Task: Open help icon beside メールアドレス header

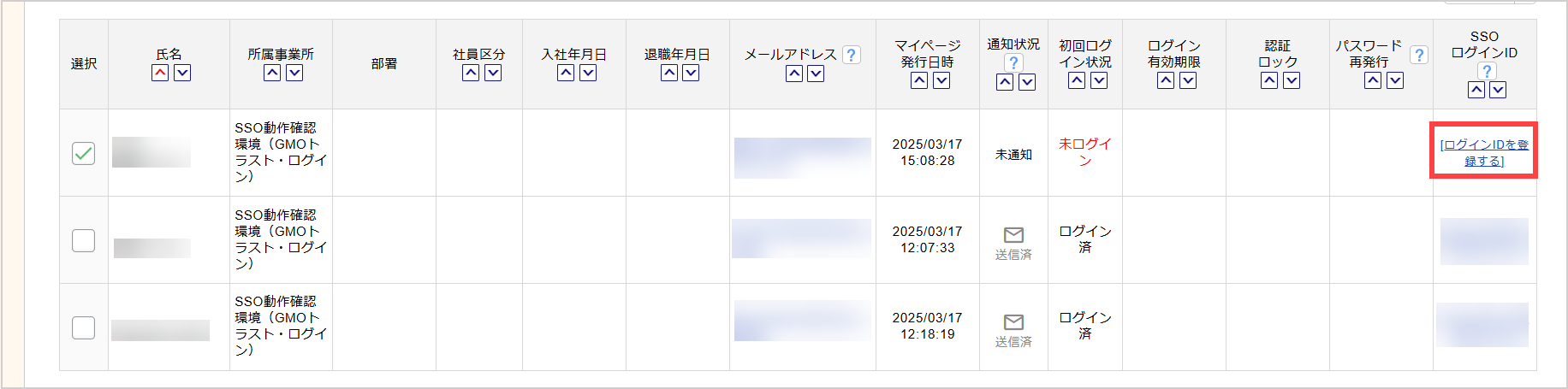Action: click(x=851, y=55)
